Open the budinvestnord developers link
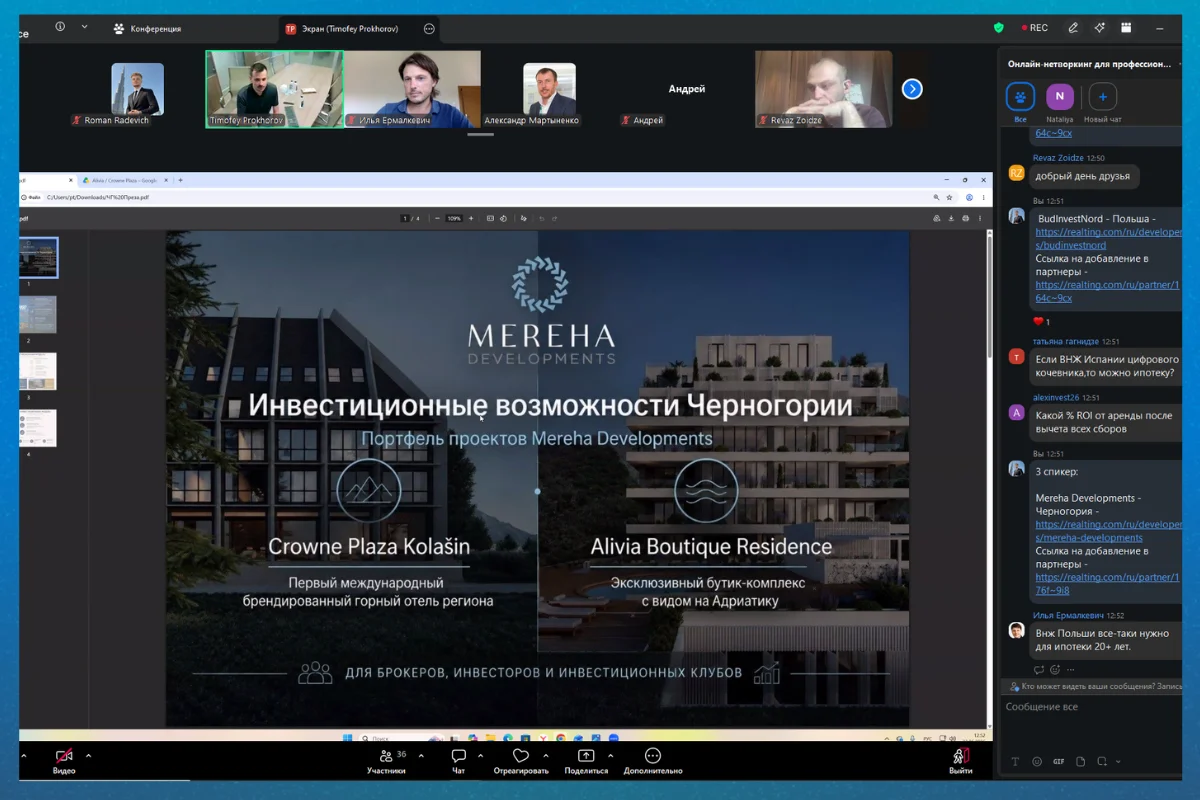Screen dimensions: 1200x800 1108,238
